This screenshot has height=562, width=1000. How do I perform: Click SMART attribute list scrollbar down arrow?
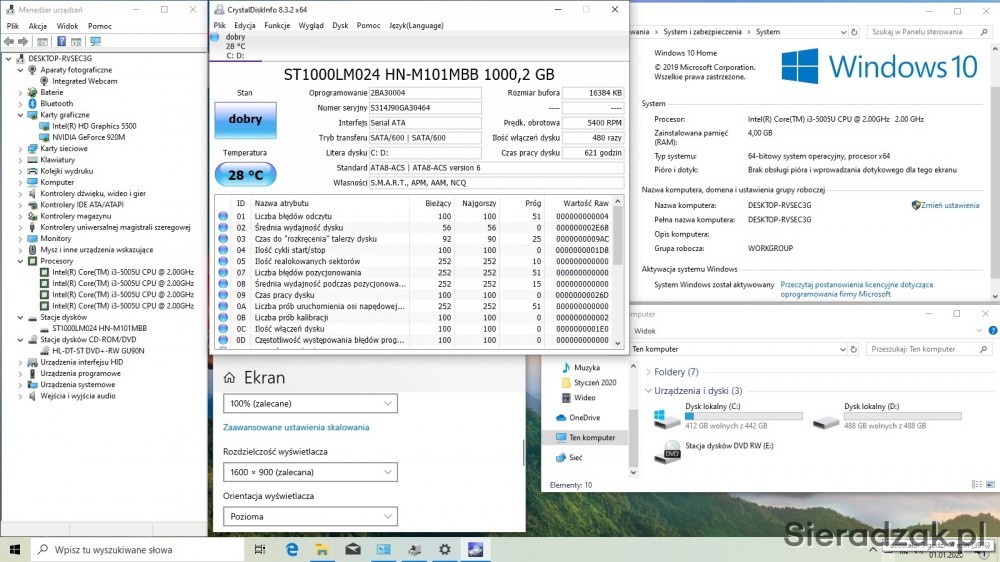617,343
